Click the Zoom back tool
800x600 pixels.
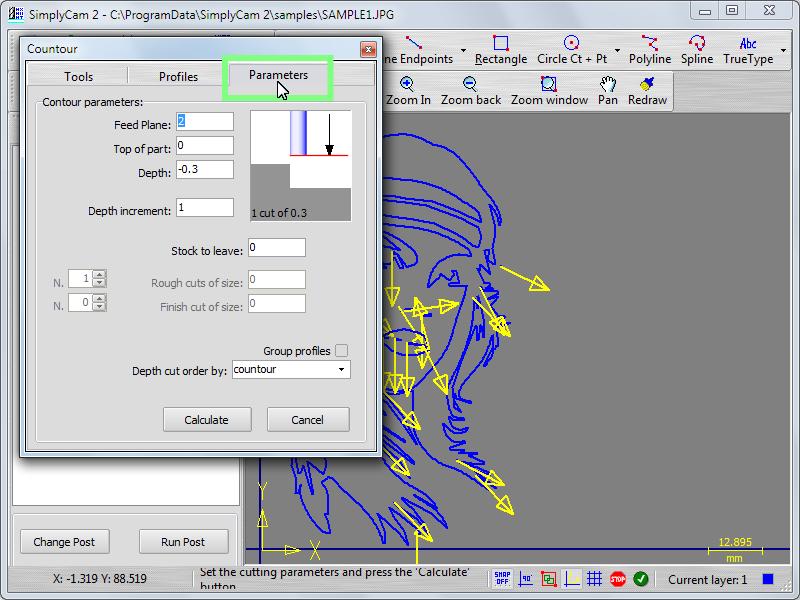[470, 91]
